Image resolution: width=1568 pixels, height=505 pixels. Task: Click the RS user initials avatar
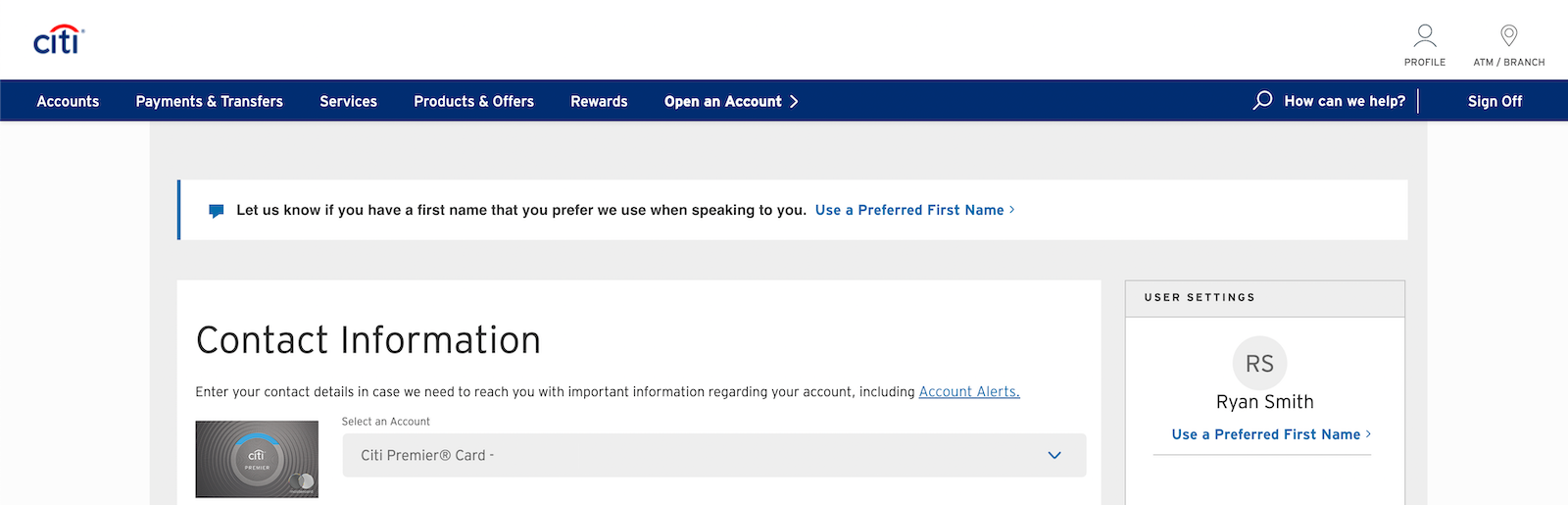point(1259,364)
